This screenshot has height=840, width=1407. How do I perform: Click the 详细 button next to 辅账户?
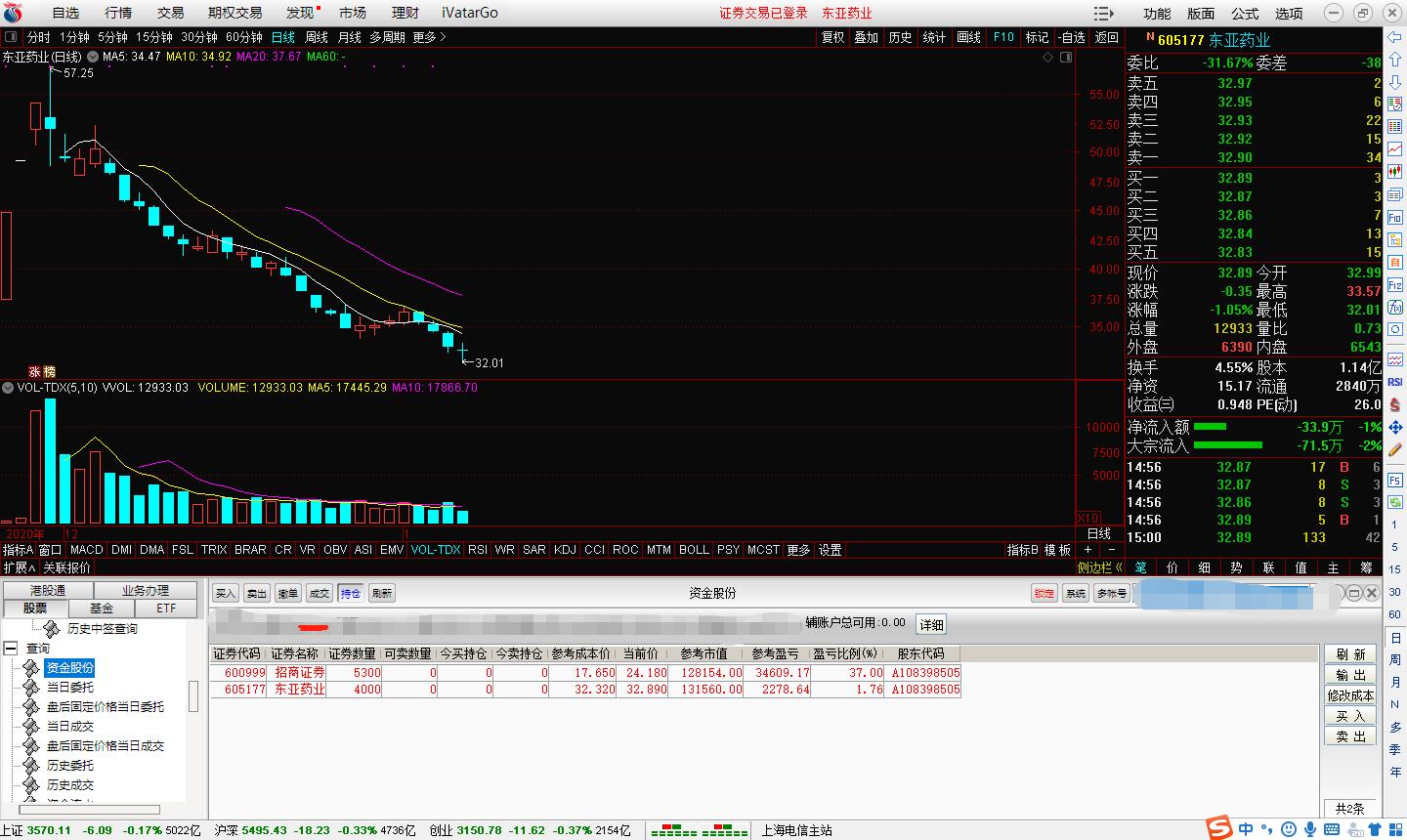(931, 624)
